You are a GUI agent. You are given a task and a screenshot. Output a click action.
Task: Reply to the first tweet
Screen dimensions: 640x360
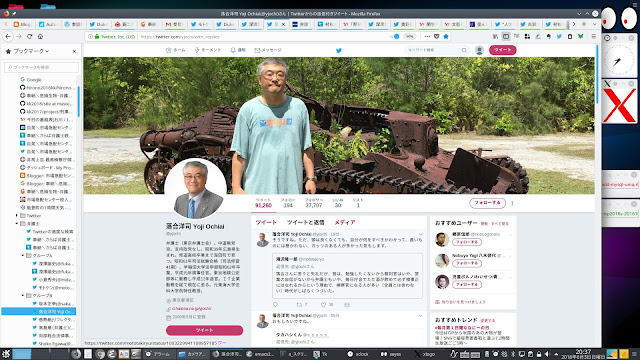coord(275,304)
